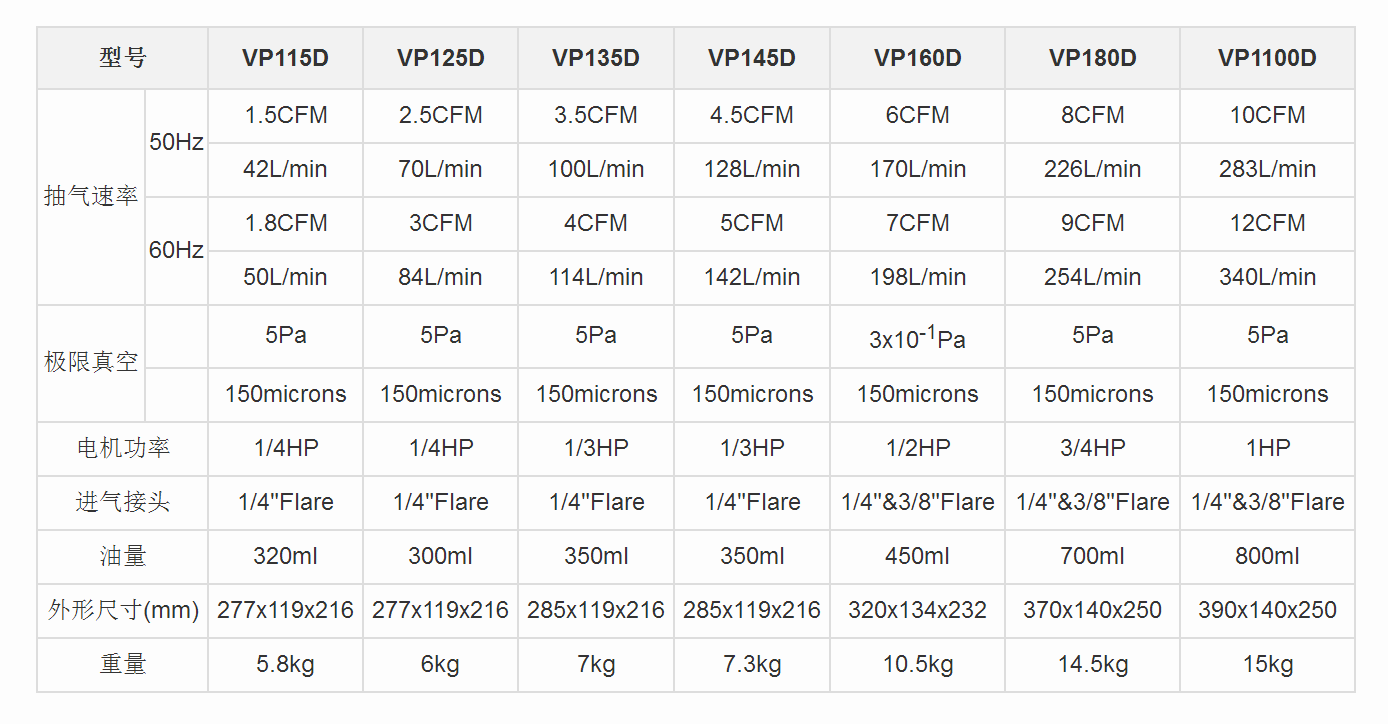
Task: Click the 重量 row label
Action: coord(122,664)
